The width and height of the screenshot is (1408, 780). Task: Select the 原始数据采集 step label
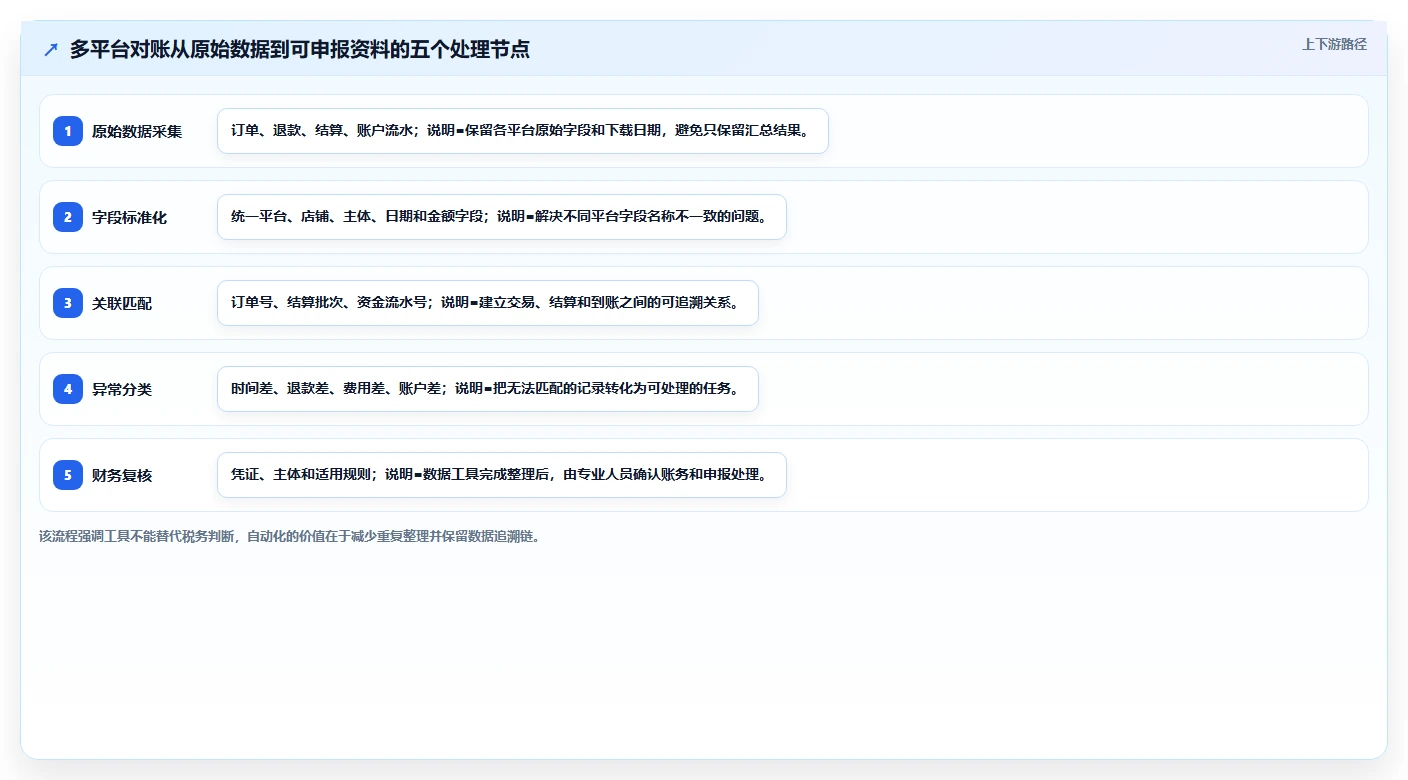click(x=137, y=131)
